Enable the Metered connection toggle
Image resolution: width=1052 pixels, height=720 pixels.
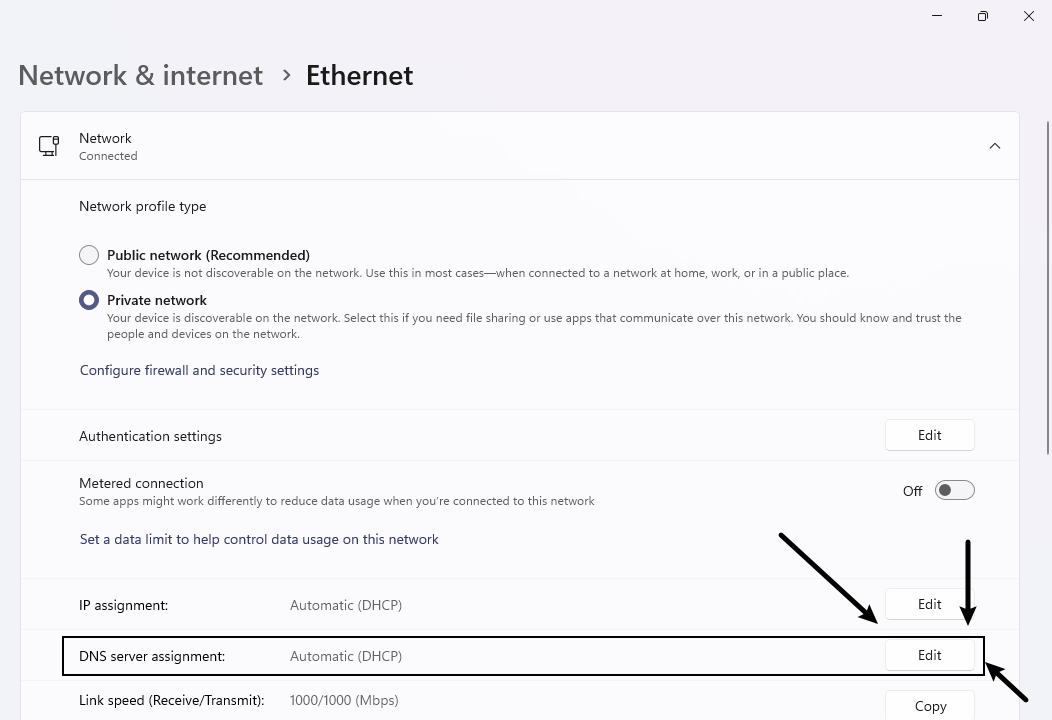click(x=954, y=490)
